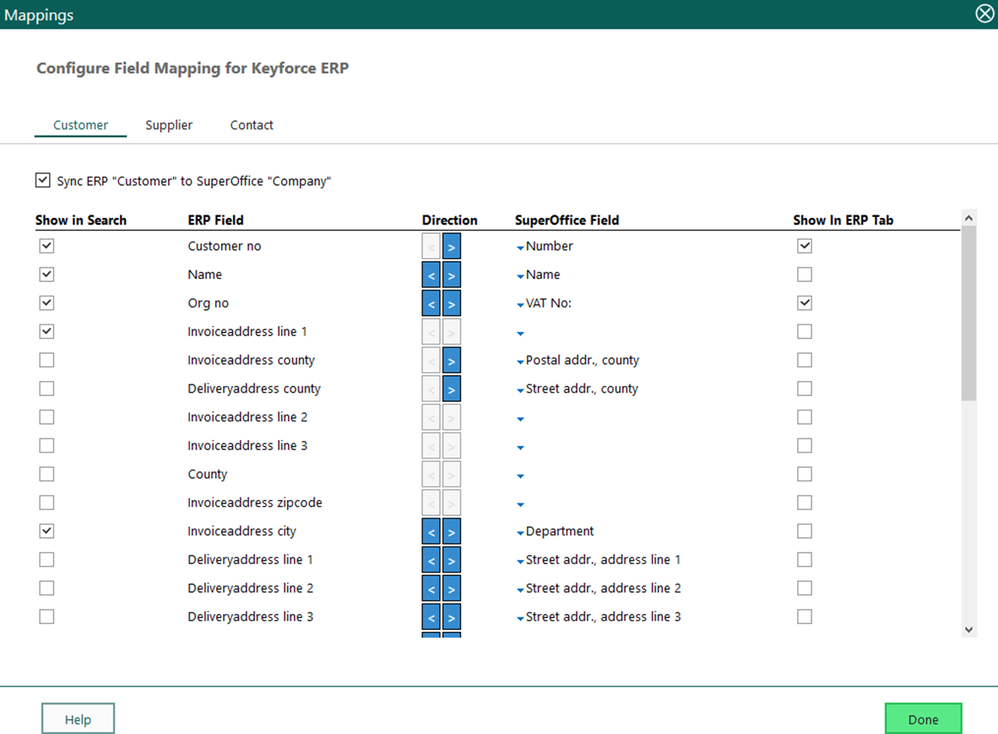Click left-arrow direction button for Customer no
The width and height of the screenshot is (998, 734).
tap(431, 246)
